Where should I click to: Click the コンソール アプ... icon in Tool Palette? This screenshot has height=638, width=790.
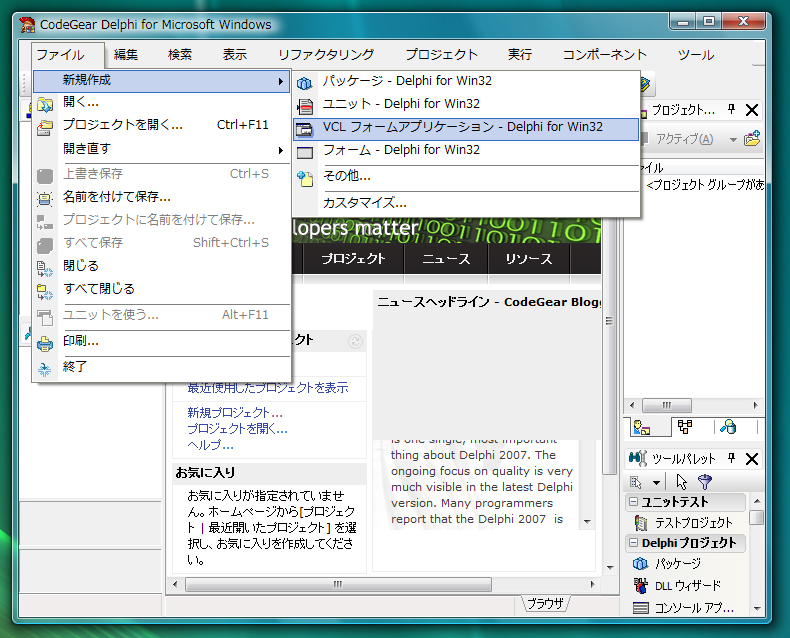(640, 608)
